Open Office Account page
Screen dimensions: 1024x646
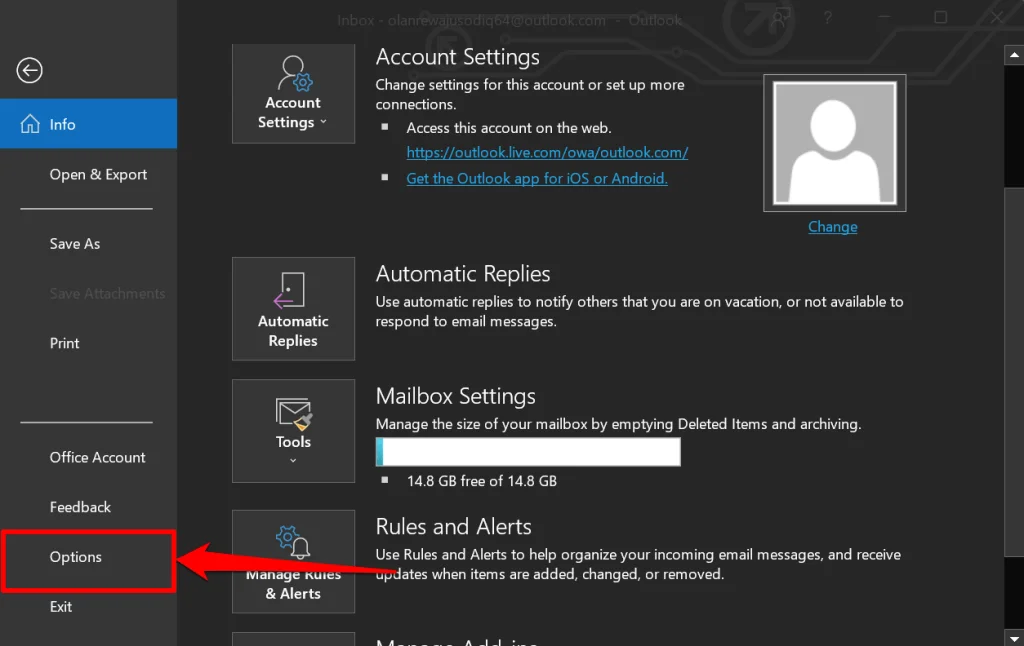point(97,457)
